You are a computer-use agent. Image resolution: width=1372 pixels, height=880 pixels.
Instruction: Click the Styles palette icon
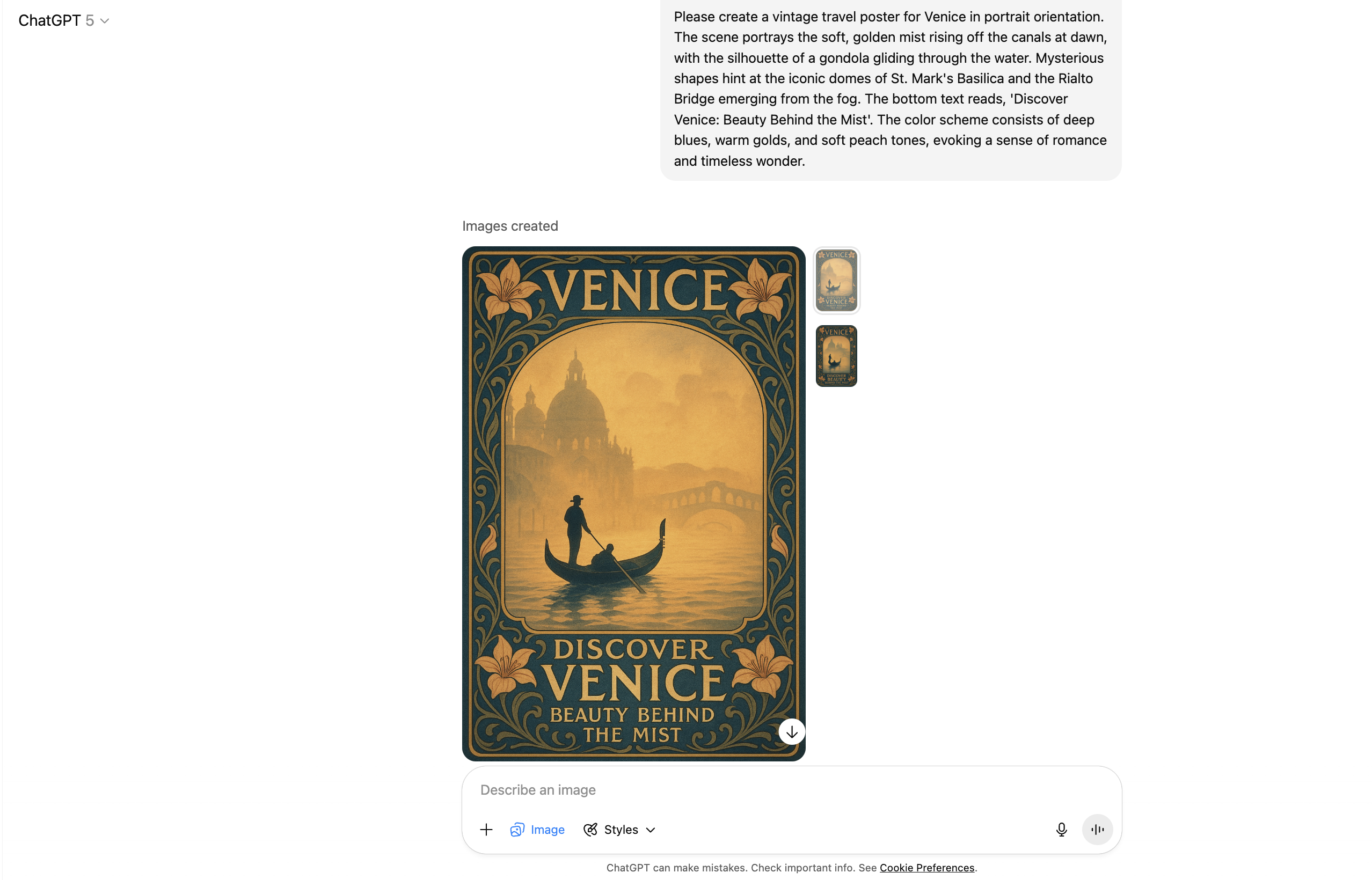pos(590,830)
